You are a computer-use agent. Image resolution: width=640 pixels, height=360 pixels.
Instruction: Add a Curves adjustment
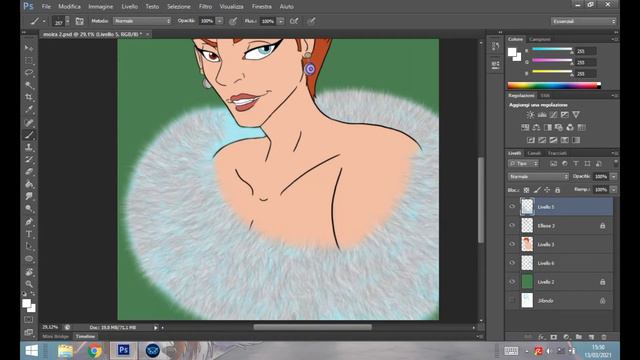(553, 115)
